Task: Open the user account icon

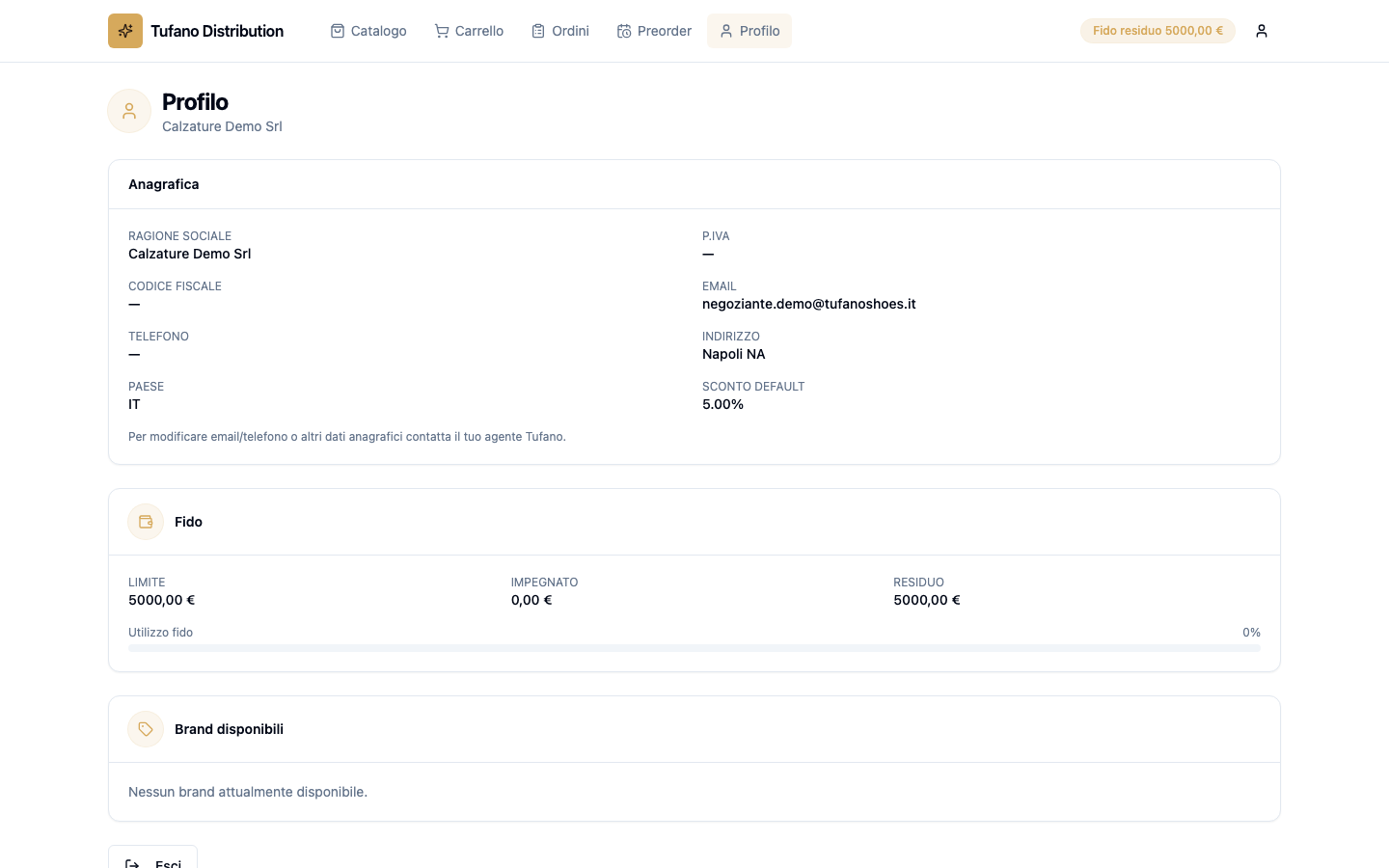Action: [1262, 31]
